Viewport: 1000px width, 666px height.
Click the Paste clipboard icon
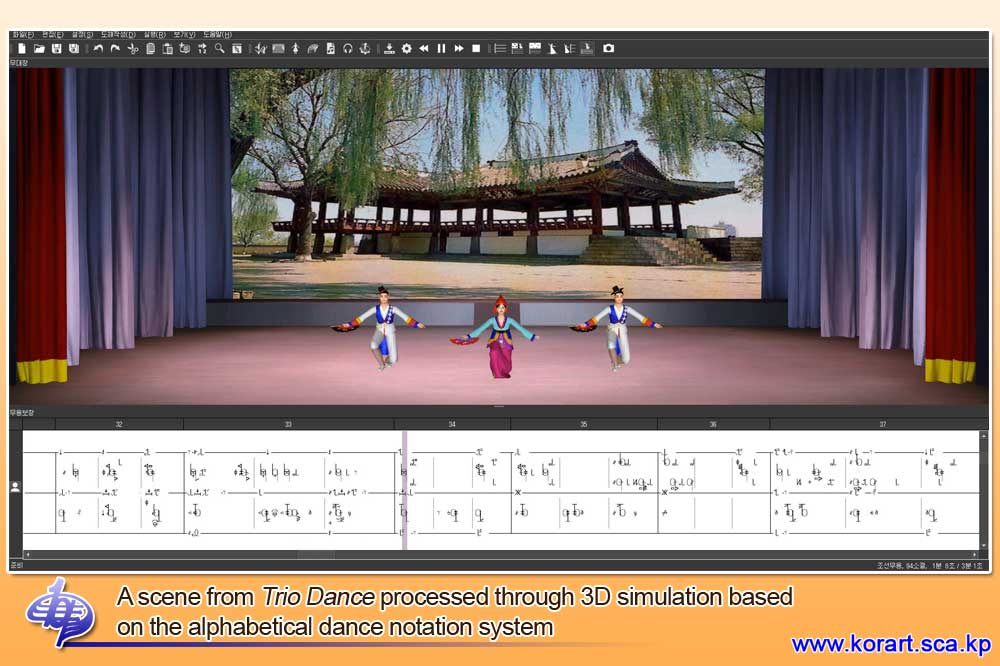(x=168, y=48)
